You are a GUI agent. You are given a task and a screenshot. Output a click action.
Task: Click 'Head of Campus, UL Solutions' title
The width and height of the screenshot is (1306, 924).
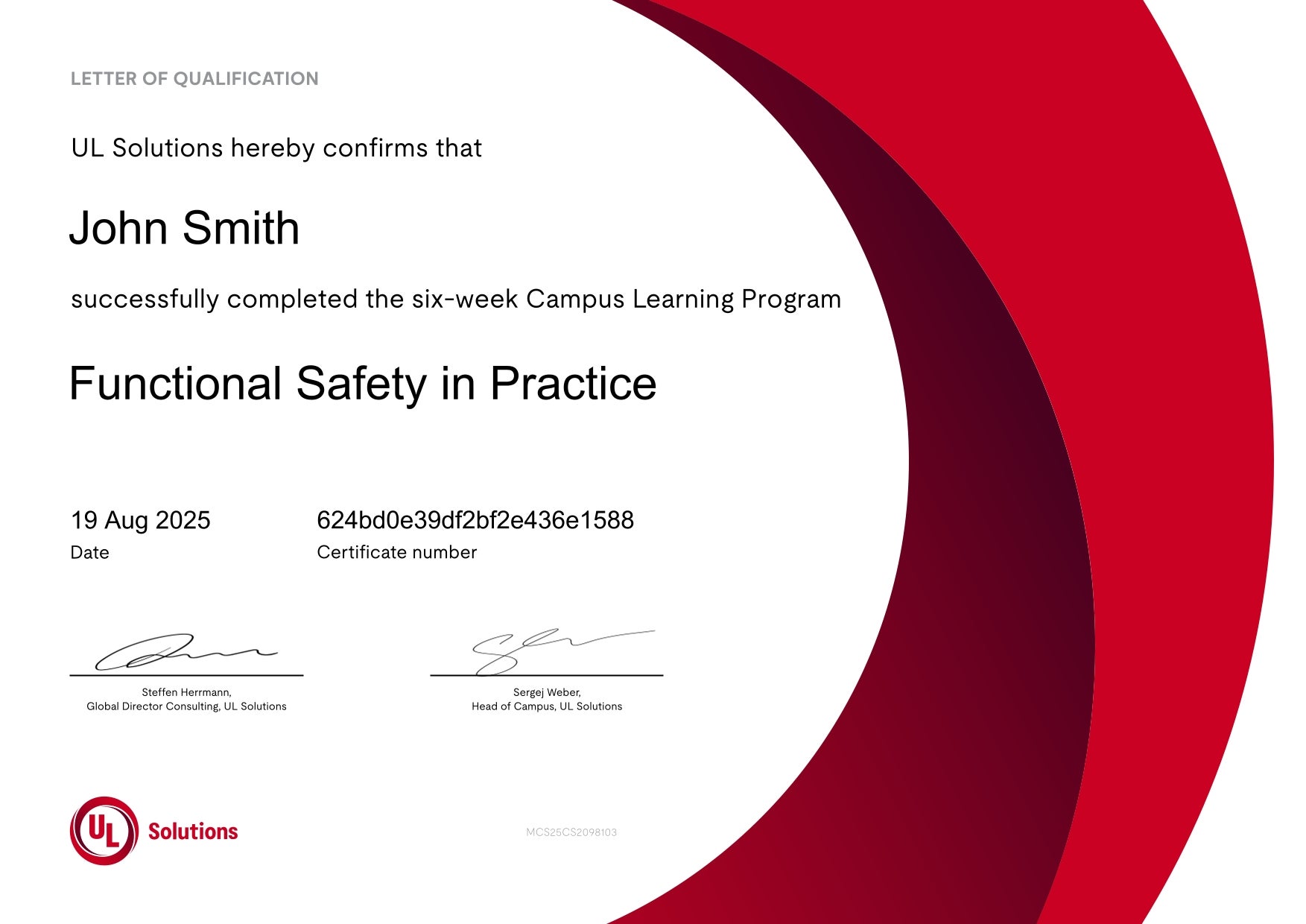[x=547, y=706]
